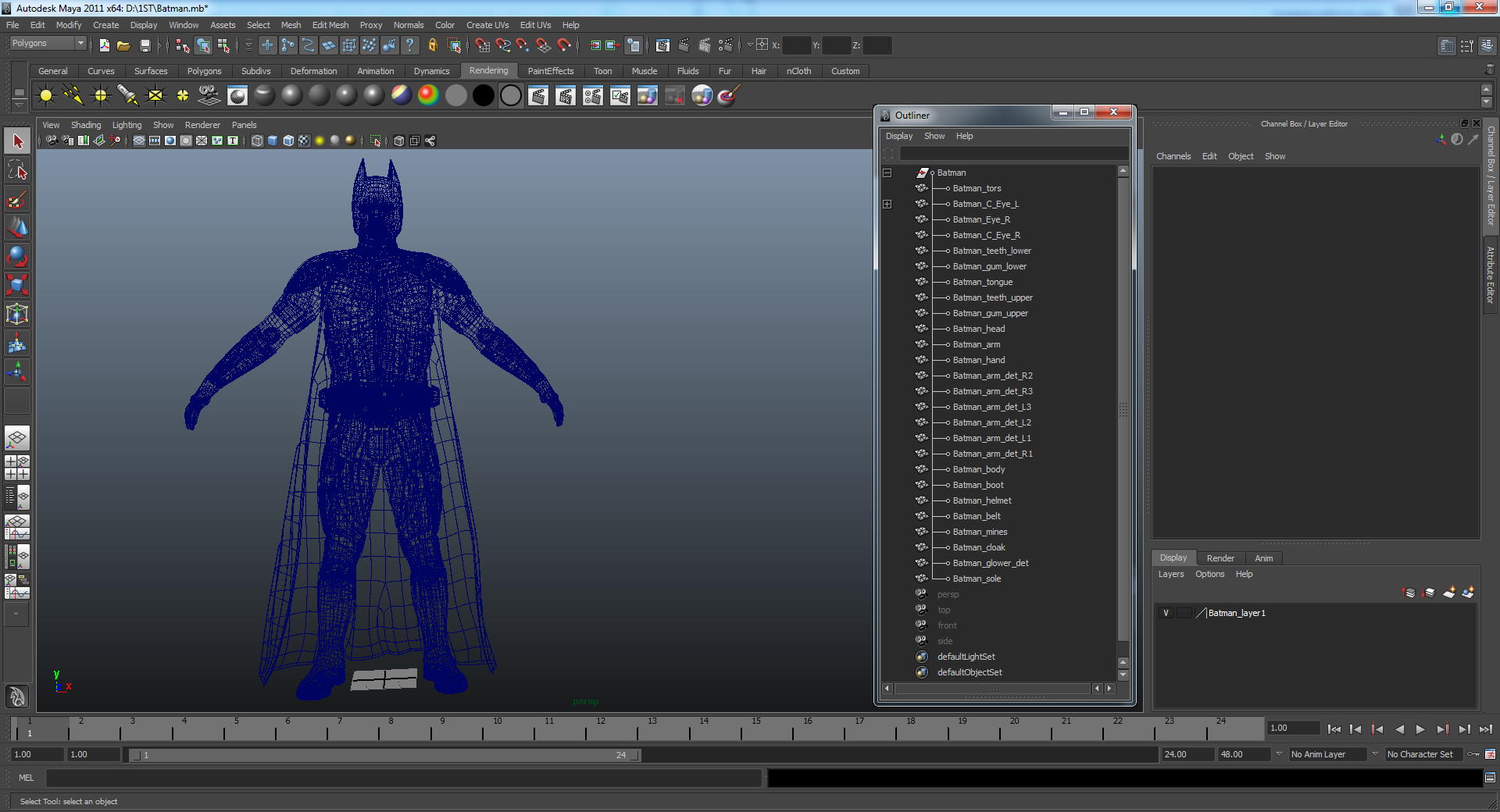Toggle Batman_layer1 visibility V box
This screenshot has width=1500, height=812.
pyautogui.click(x=1166, y=613)
